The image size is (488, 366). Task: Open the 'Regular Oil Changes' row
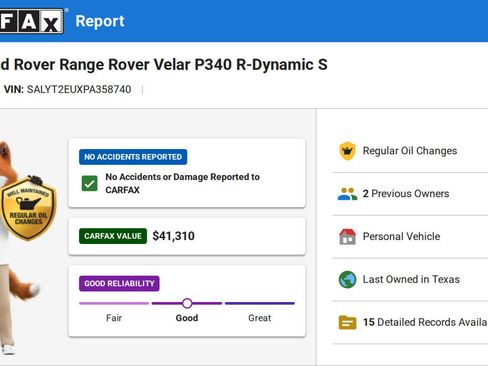pyautogui.click(x=410, y=151)
